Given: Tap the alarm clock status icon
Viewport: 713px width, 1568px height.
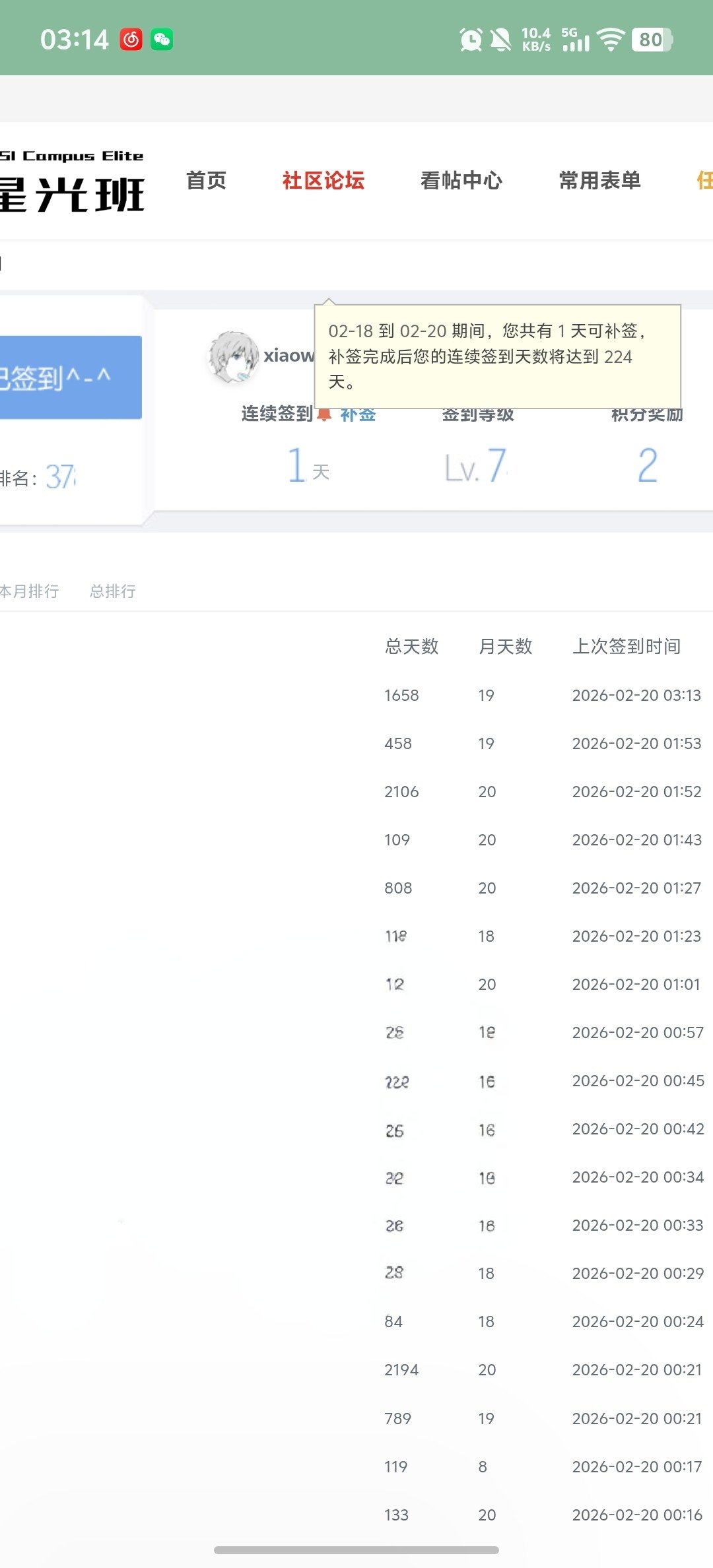Looking at the screenshot, I should coord(471,40).
